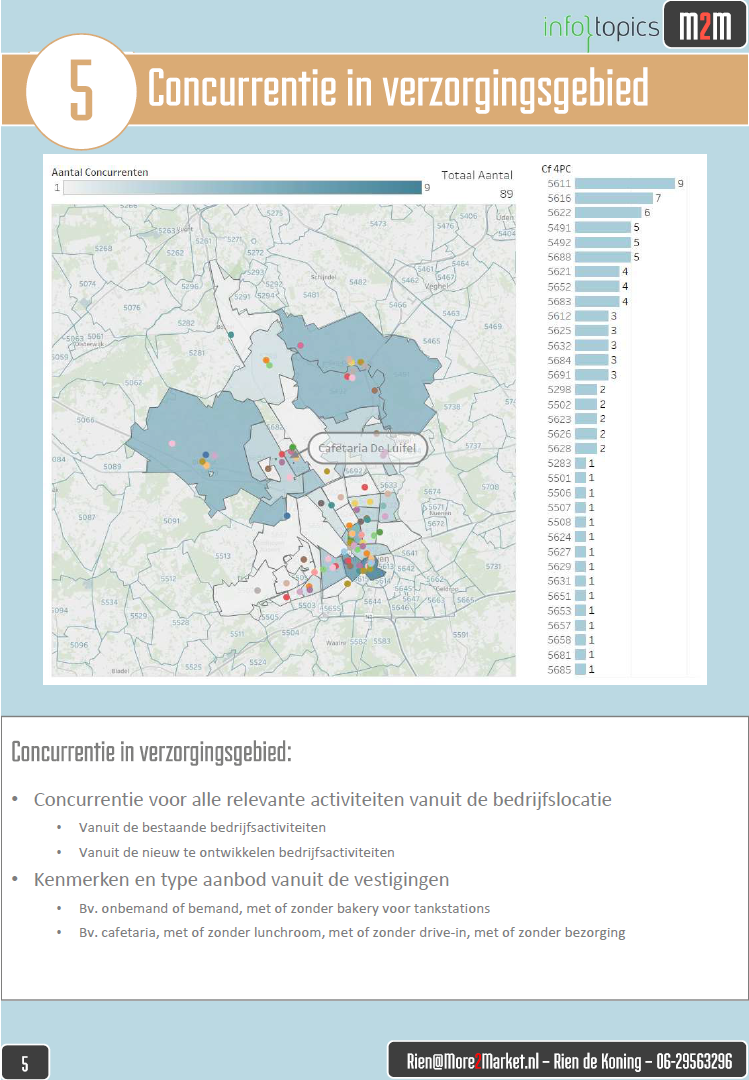Click the 5685 postcode label
The width and height of the screenshot is (749, 1080).
coord(559,669)
